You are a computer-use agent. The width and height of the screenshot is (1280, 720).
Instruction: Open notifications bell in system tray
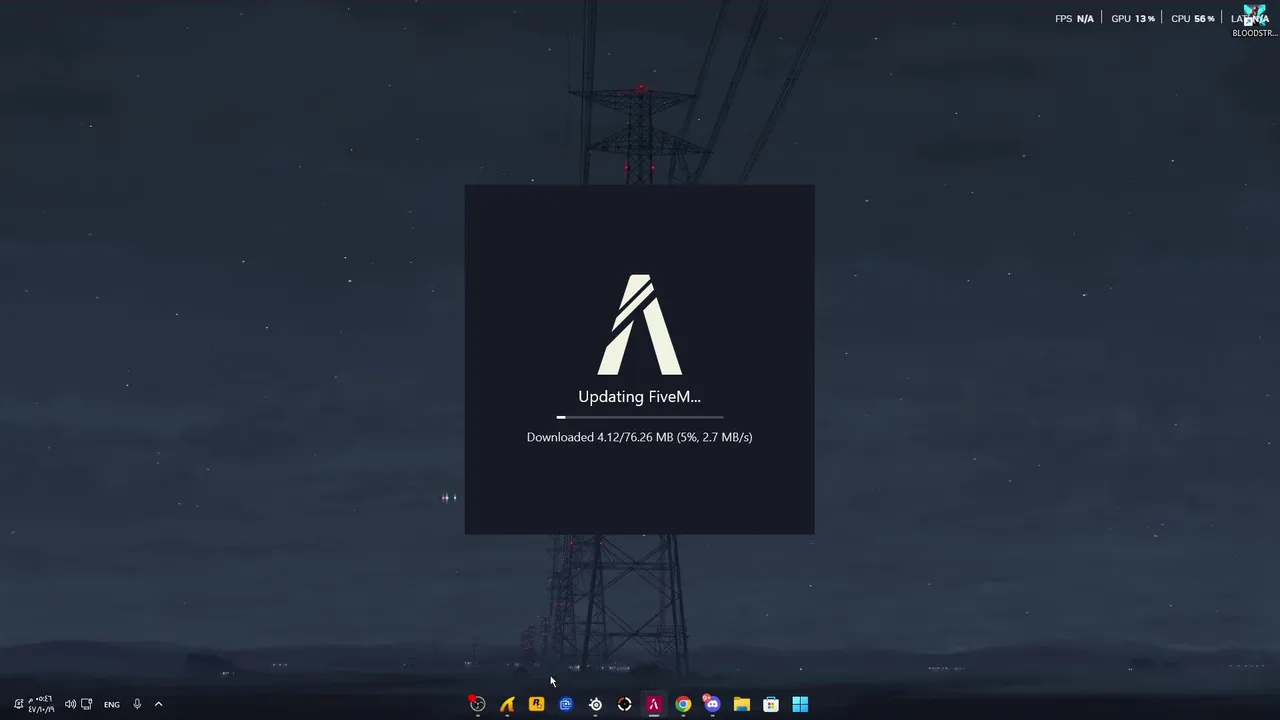(x=18, y=704)
